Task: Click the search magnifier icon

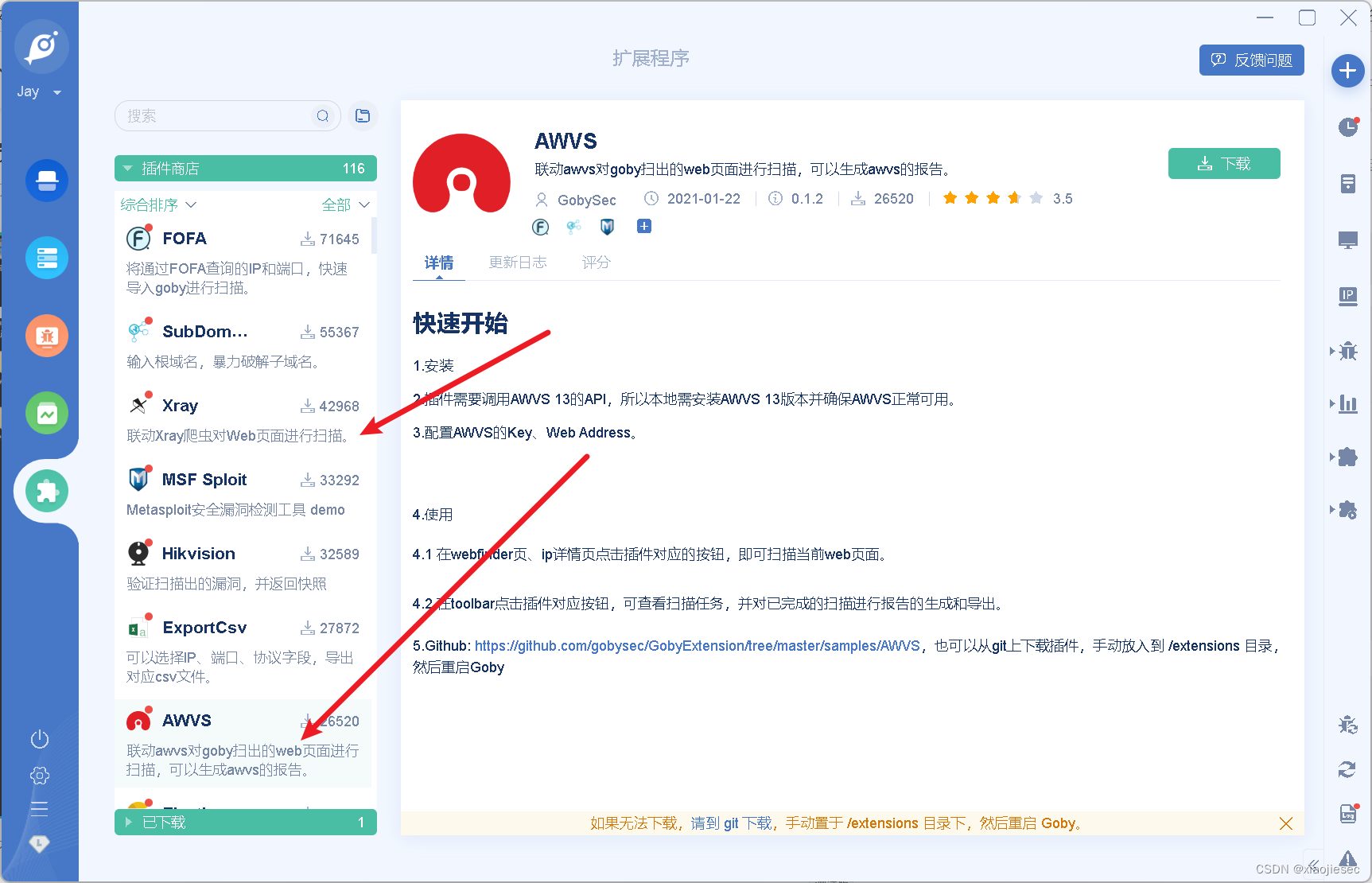Action: (323, 116)
